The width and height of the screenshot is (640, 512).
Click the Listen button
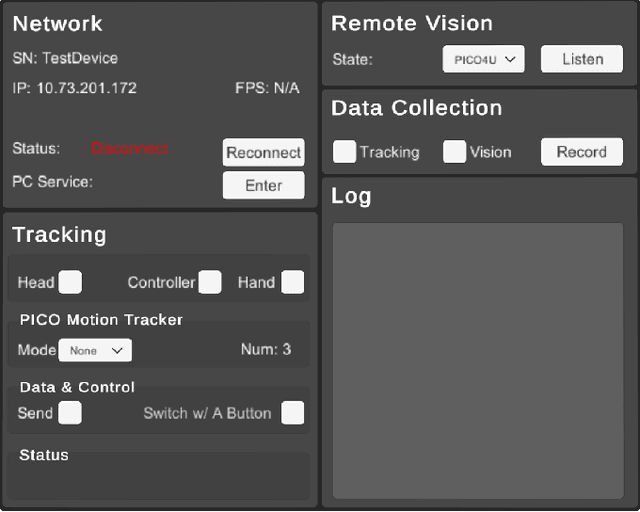[x=582, y=59]
